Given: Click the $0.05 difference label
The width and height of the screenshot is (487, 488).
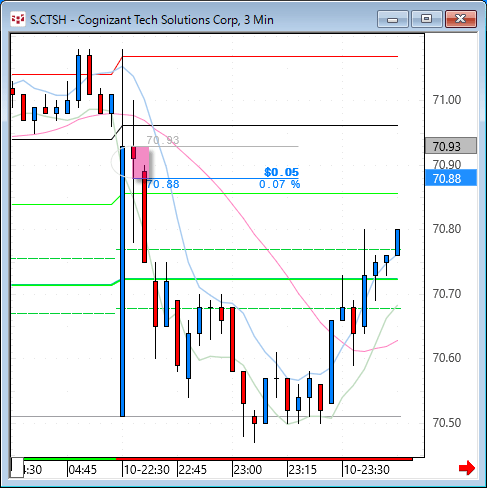Looking at the screenshot, I should coord(282,172).
